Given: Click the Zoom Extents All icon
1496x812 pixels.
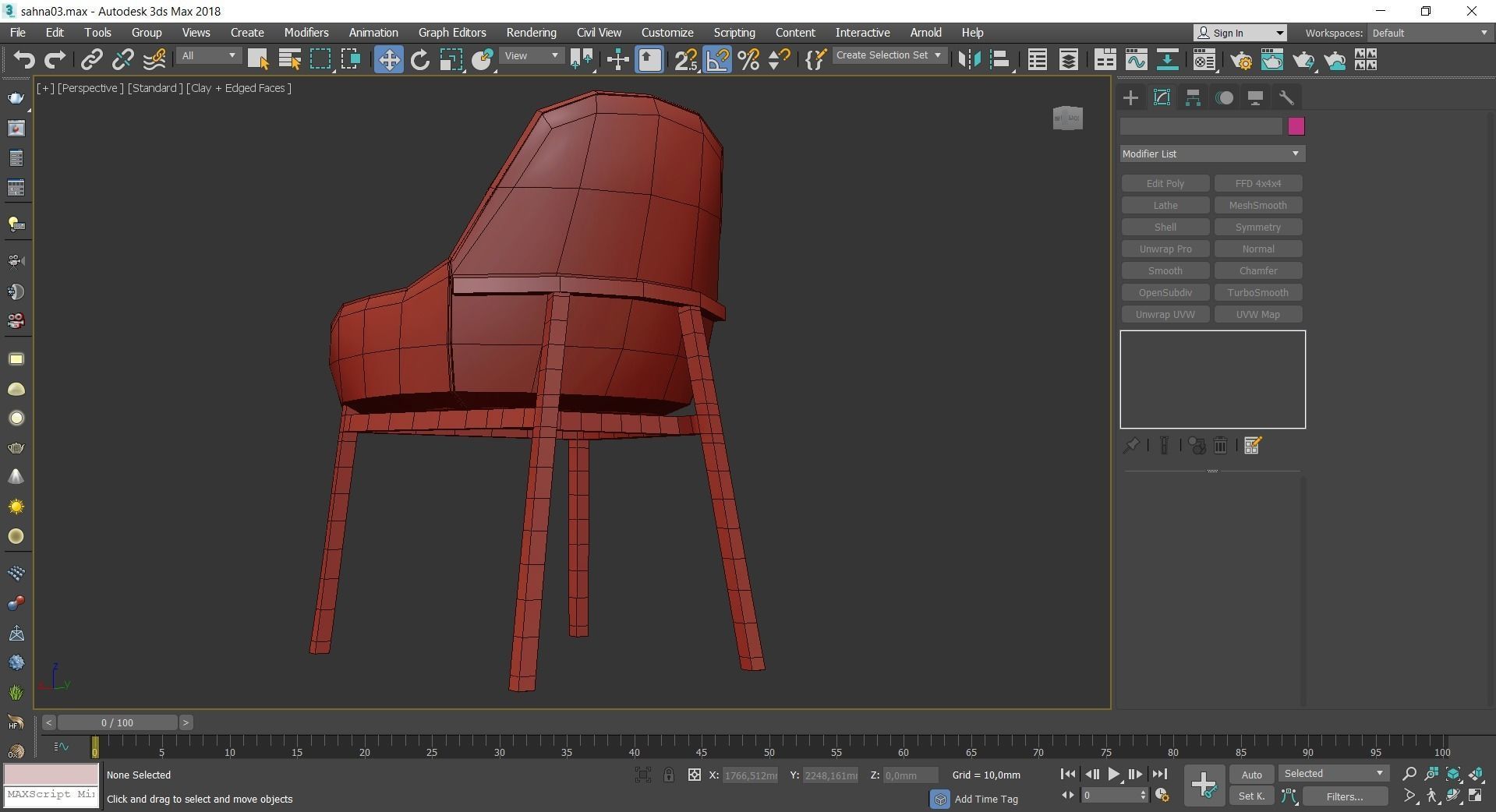Looking at the screenshot, I should click(1476, 774).
